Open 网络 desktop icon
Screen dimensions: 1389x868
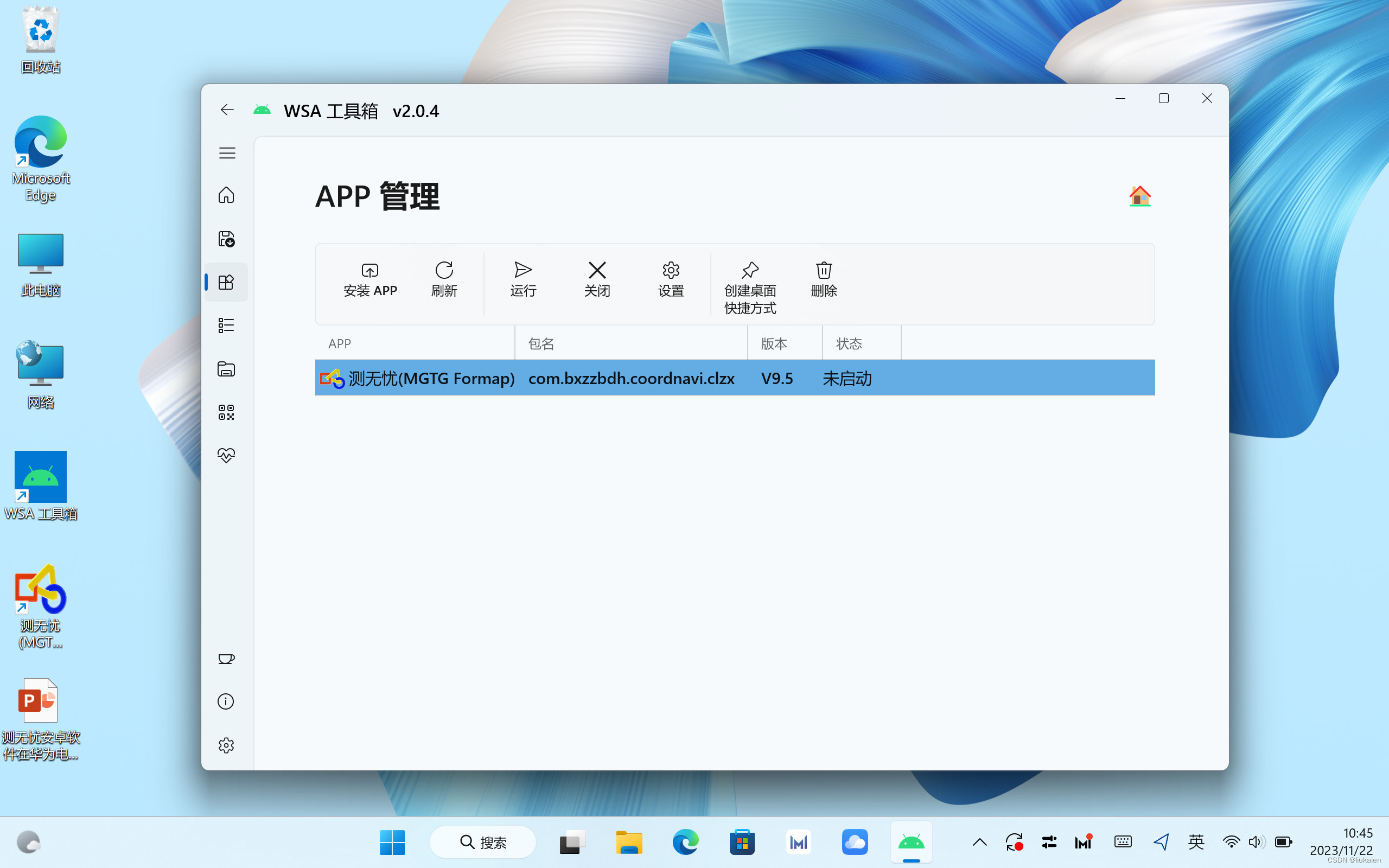(x=41, y=375)
